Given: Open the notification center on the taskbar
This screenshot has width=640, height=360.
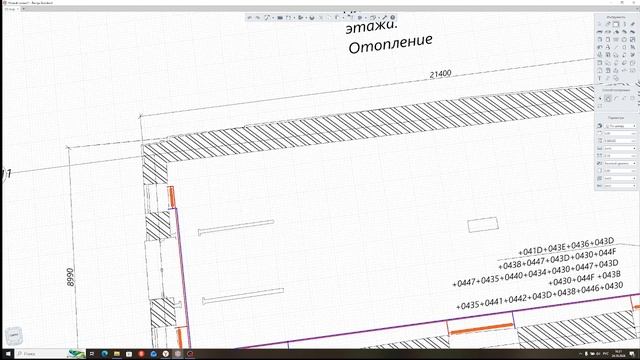Looking at the screenshot, I should click(x=632, y=353).
